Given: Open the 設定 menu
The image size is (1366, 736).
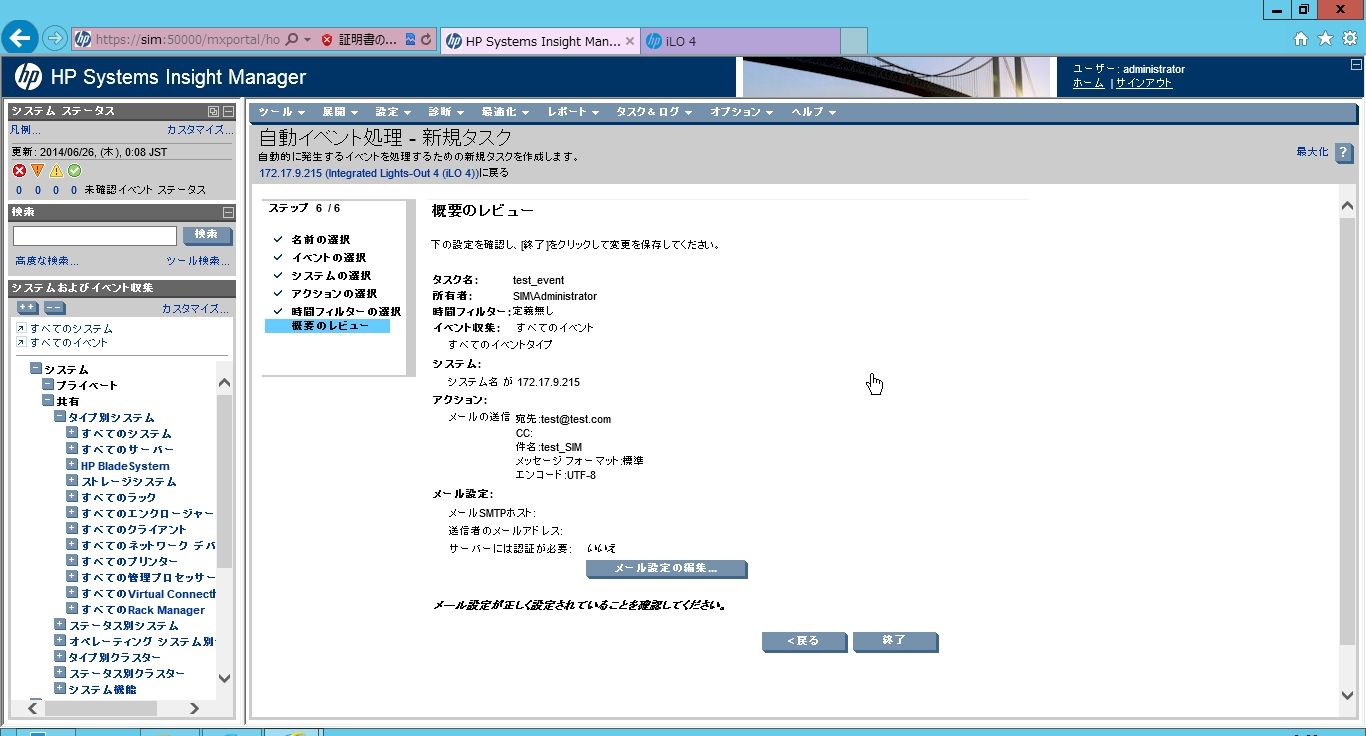Looking at the screenshot, I should coord(393,112).
